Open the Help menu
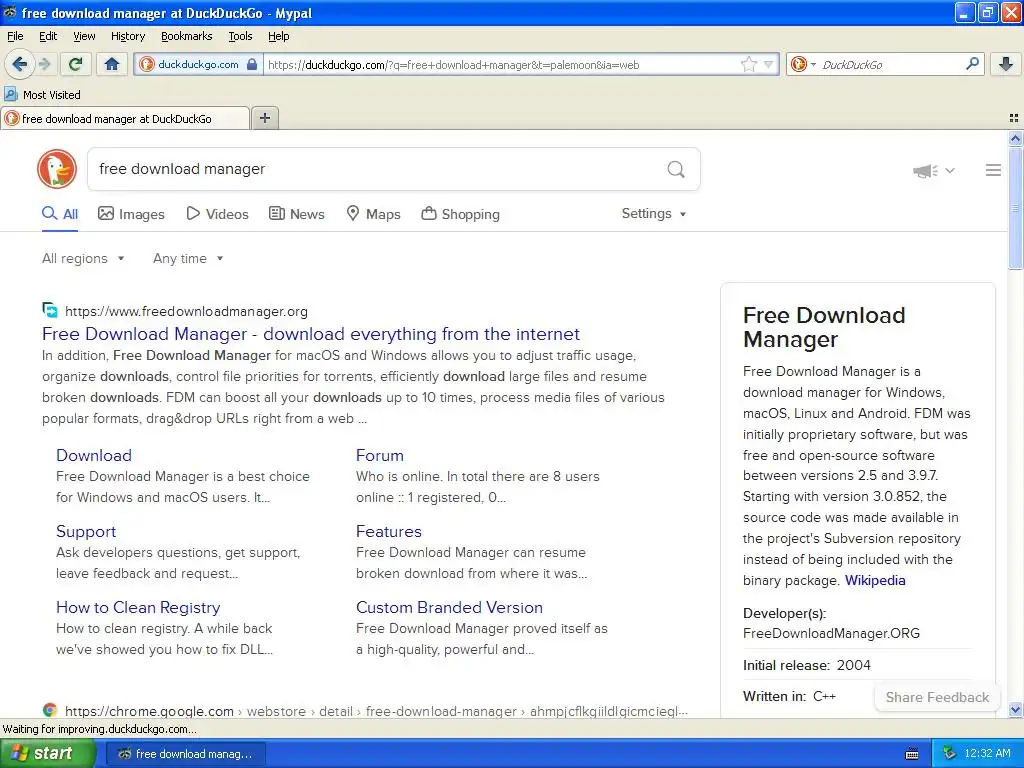The width and height of the screenshot is (1024, 768). coord(278,37)
